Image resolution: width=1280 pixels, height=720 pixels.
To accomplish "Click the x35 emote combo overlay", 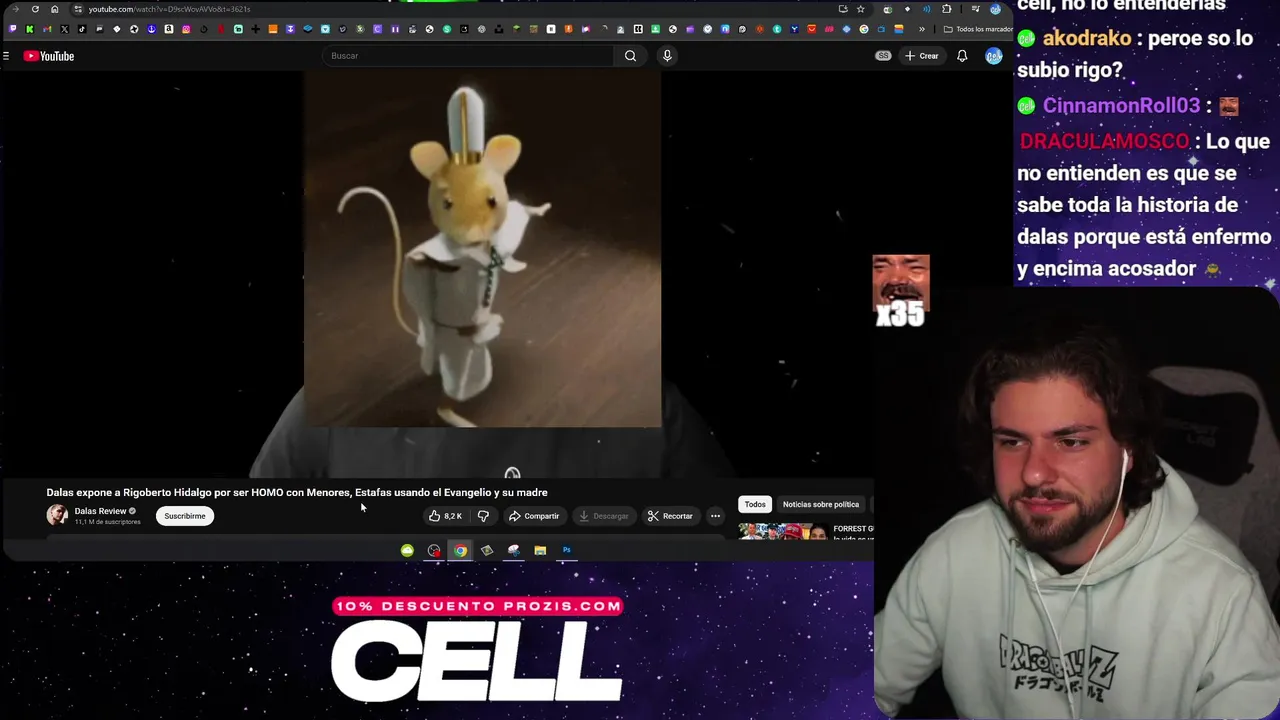I will pos(900,292).
